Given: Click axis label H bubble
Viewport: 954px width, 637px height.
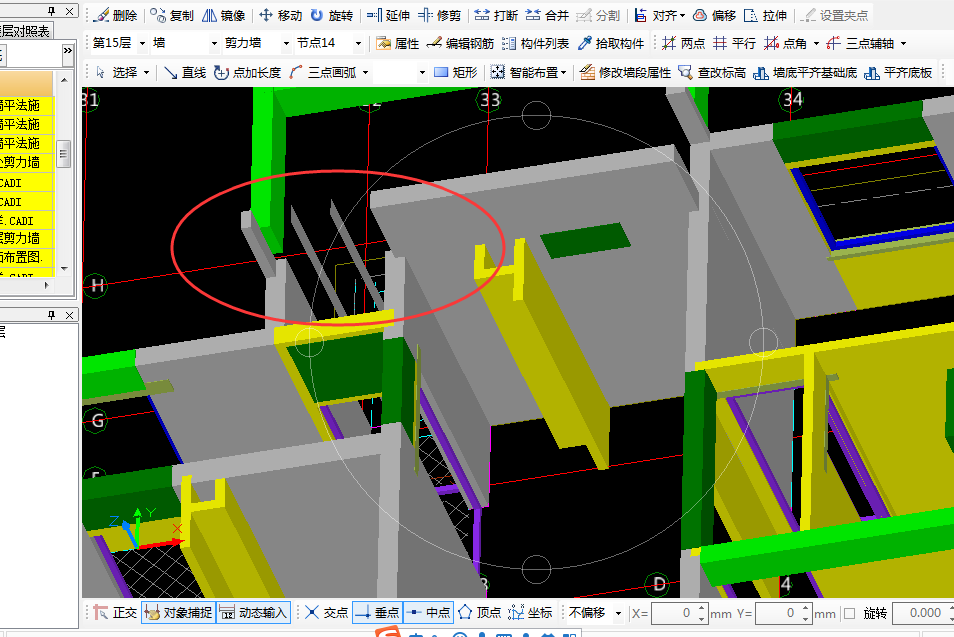Looking at the screenshot, I should [x=96, y=285].
